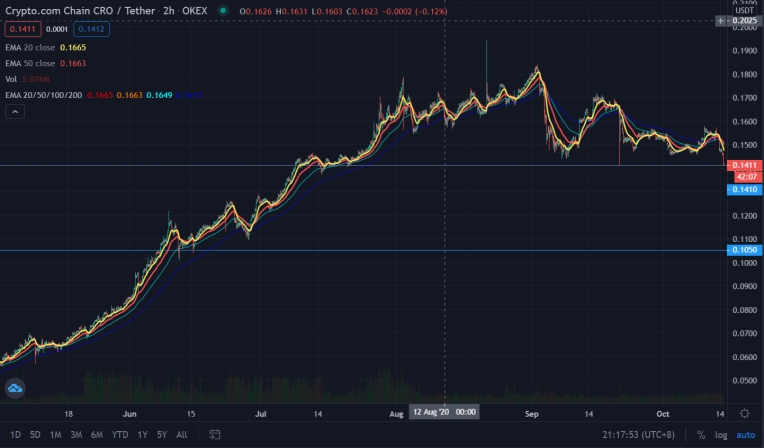The width and height of the screenshot is (764, 448).
Task: Click the red sell price 0.1411 button
Action: click(23, 29)
